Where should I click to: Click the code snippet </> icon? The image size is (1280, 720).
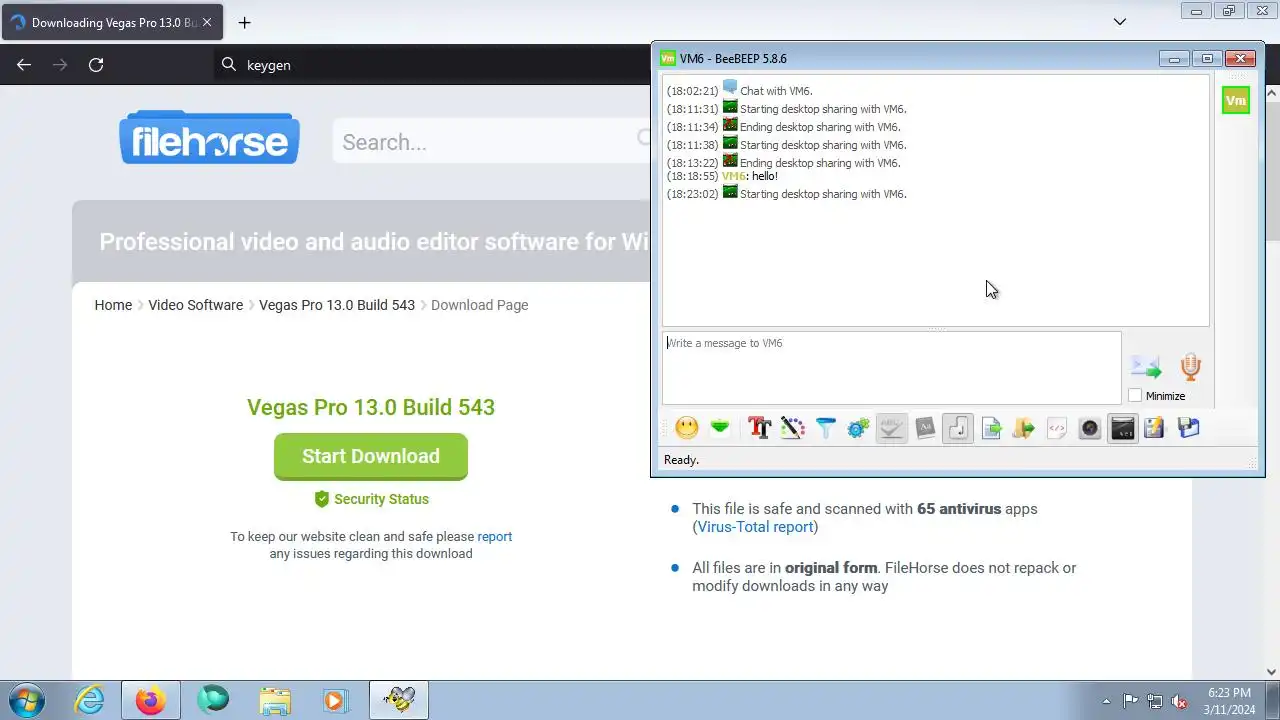(1057, 428)
